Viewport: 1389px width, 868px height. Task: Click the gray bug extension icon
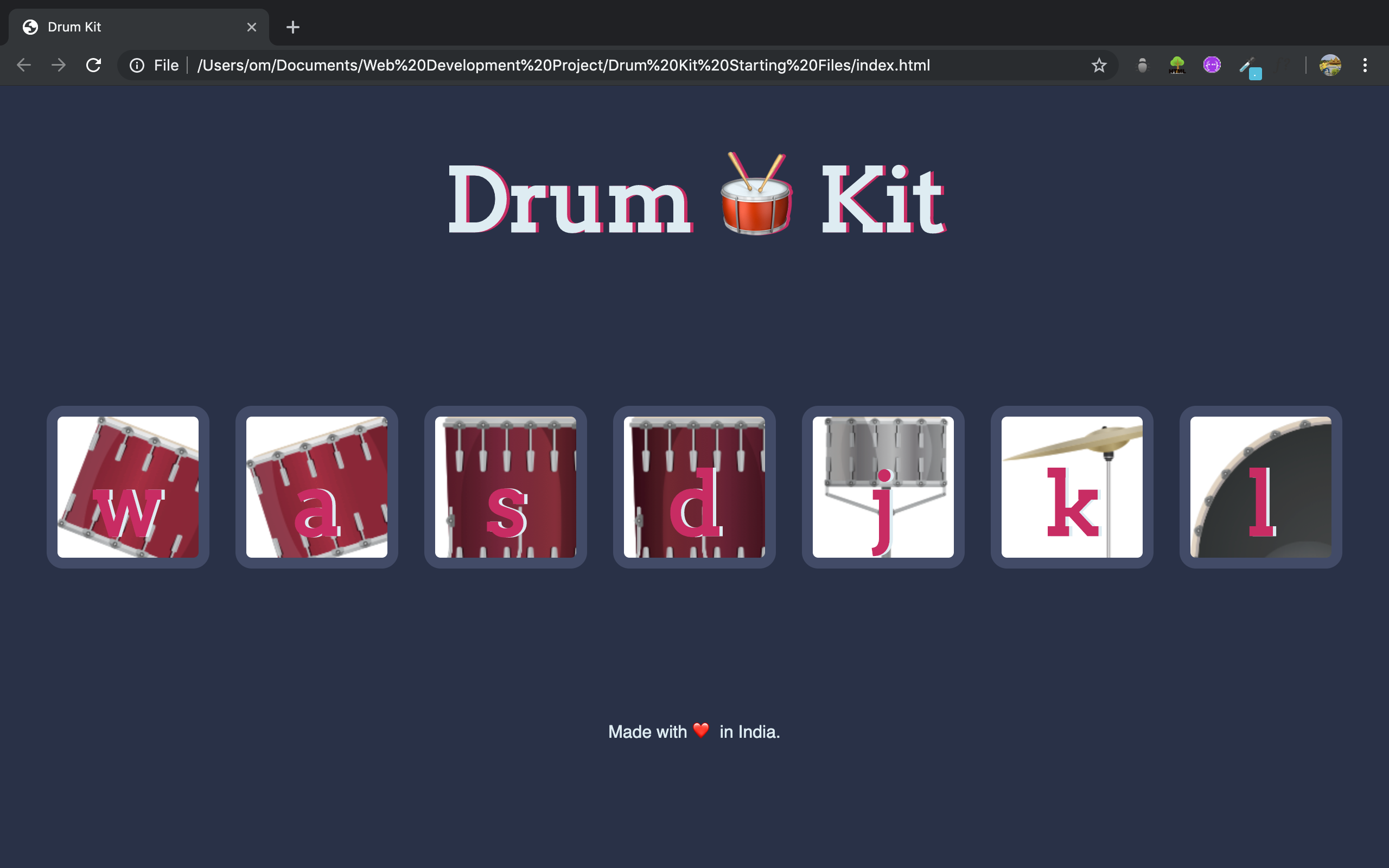tap(1142, 66)
